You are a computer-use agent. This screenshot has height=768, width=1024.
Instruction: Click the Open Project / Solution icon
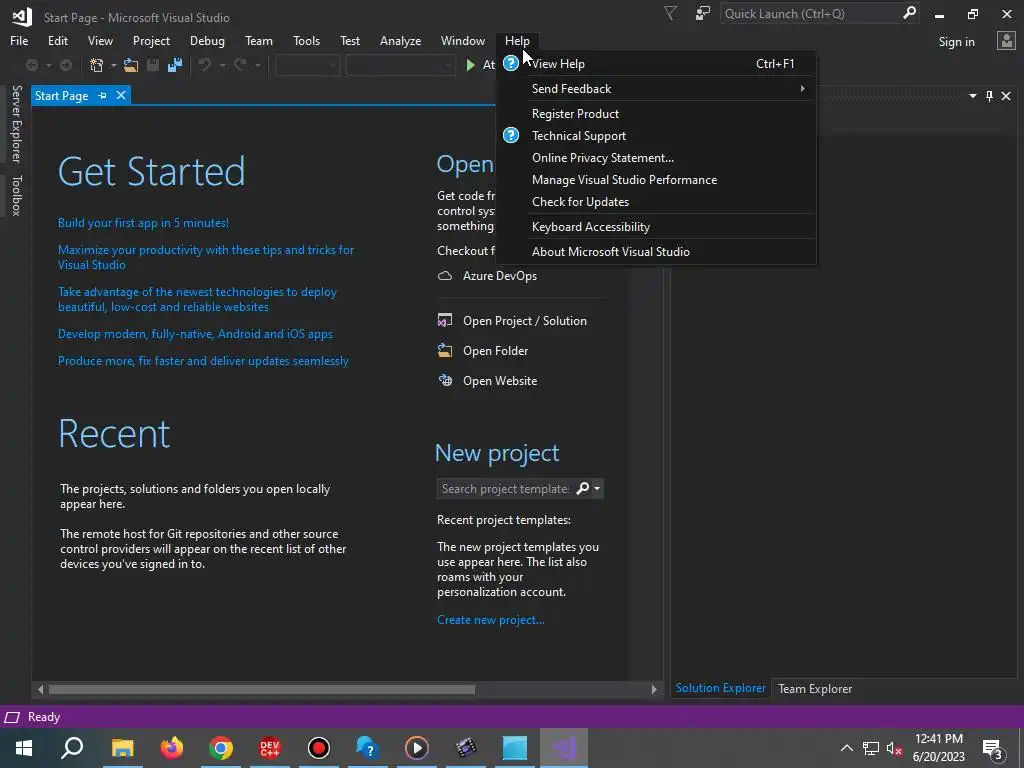tap(445, 321)
